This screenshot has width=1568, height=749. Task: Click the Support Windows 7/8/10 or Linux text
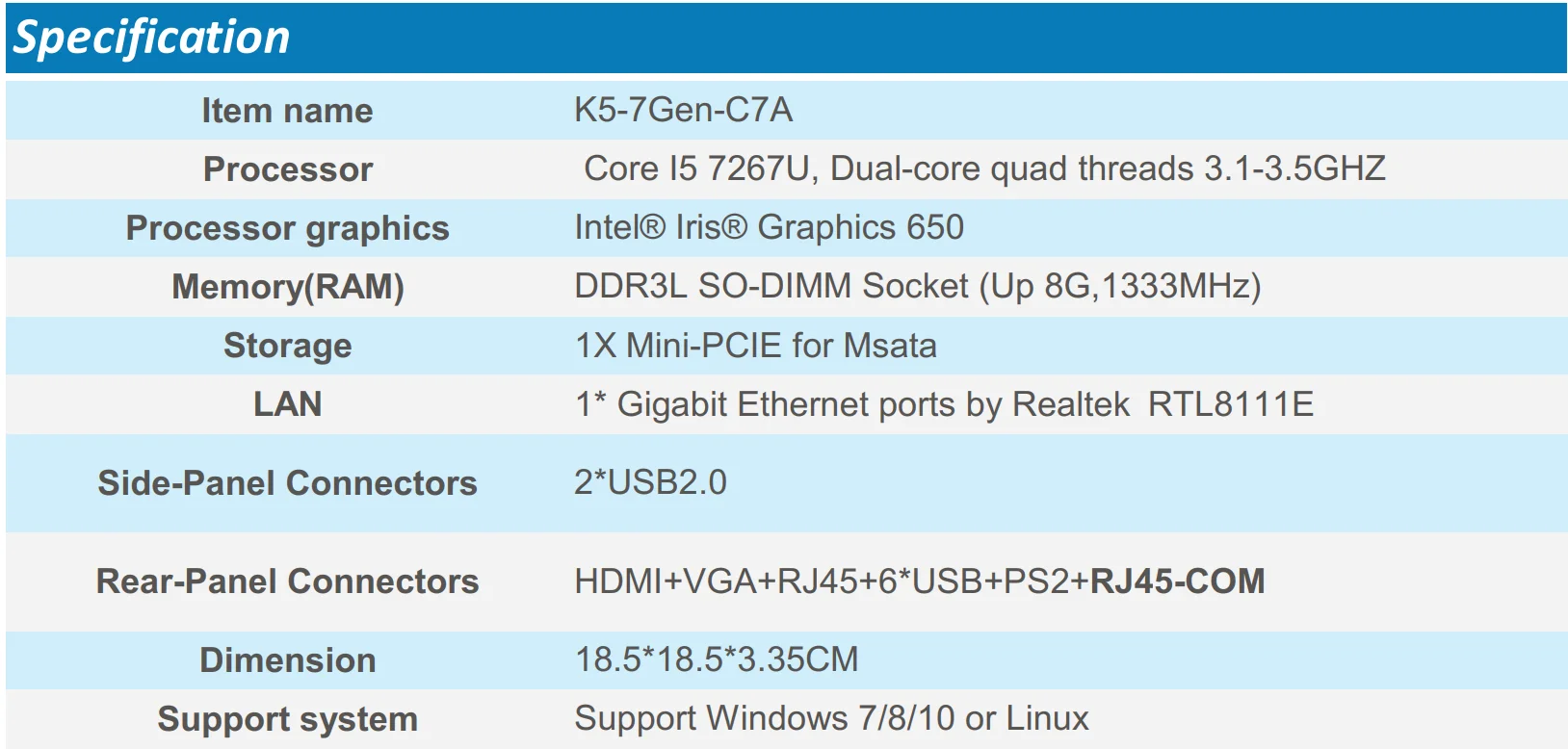click(x=831, y=718)
